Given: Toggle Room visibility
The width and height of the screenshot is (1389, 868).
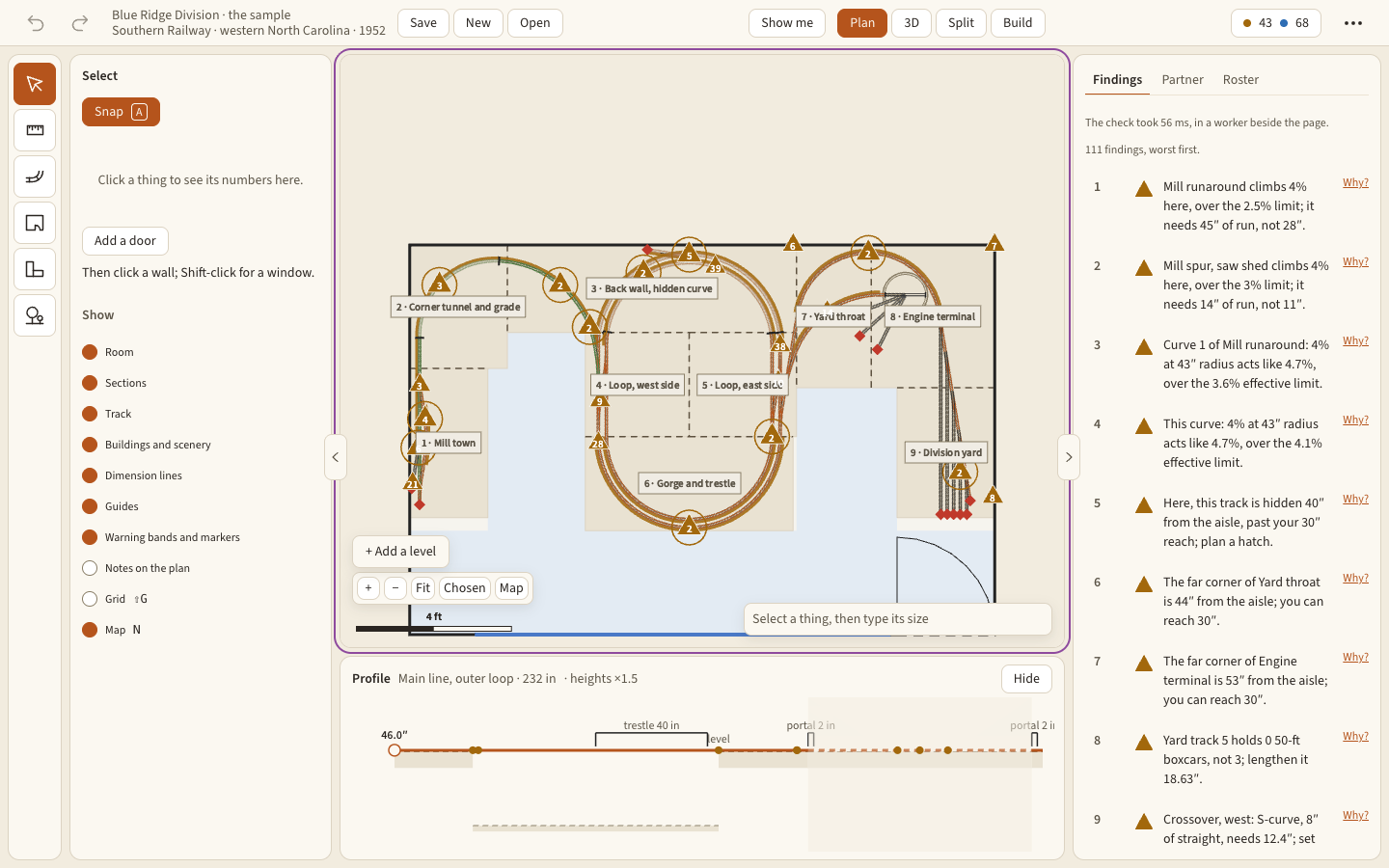Looking at the screenshot, I should (90, 352).
